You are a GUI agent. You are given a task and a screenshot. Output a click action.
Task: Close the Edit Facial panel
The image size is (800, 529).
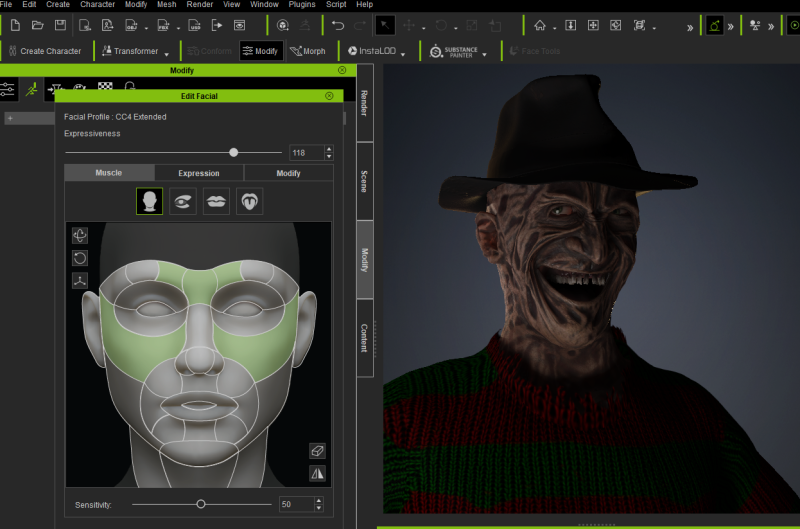(x=330, y=96)
